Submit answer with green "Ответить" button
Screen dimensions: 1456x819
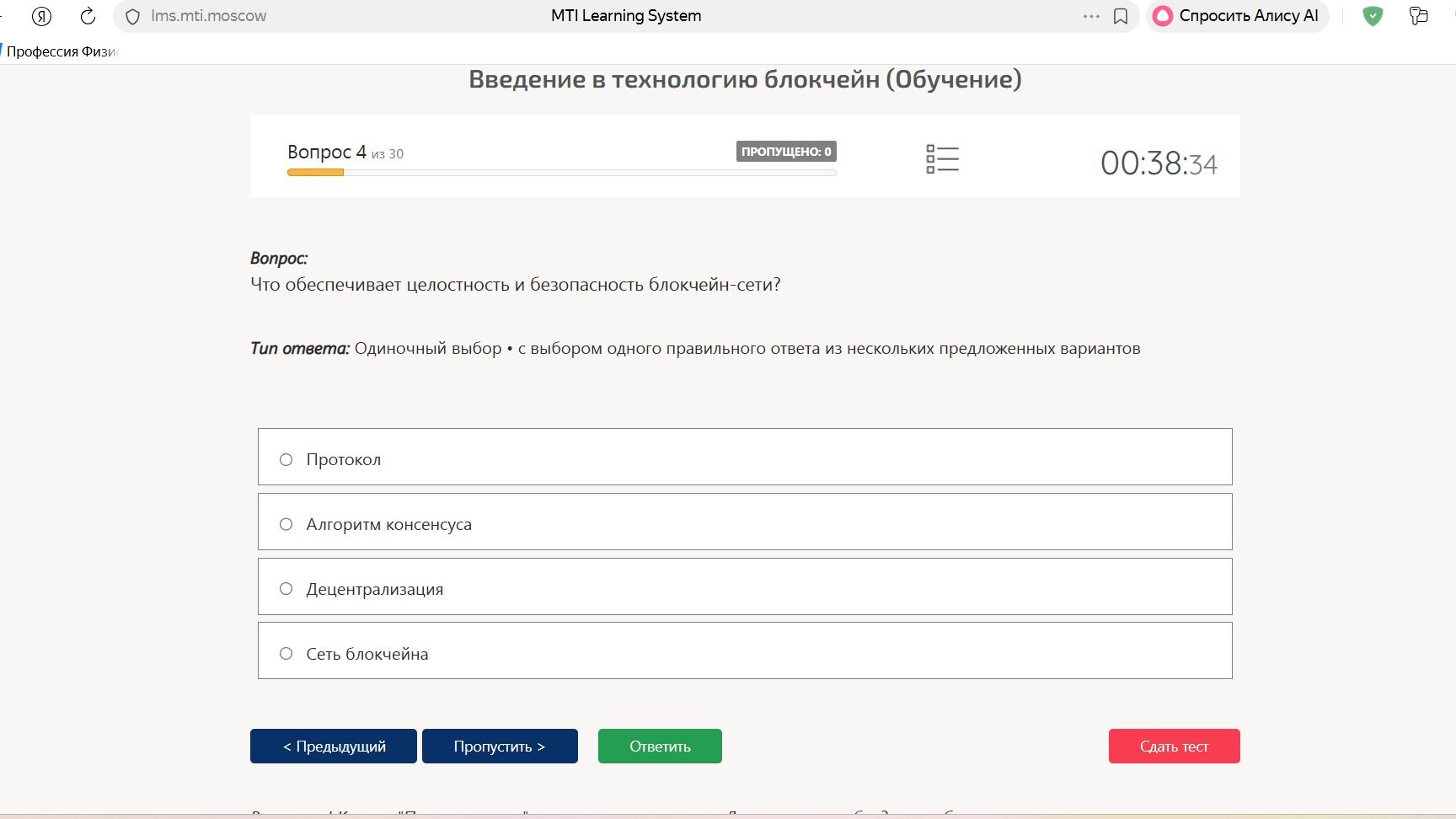click(x=660, y=746)
